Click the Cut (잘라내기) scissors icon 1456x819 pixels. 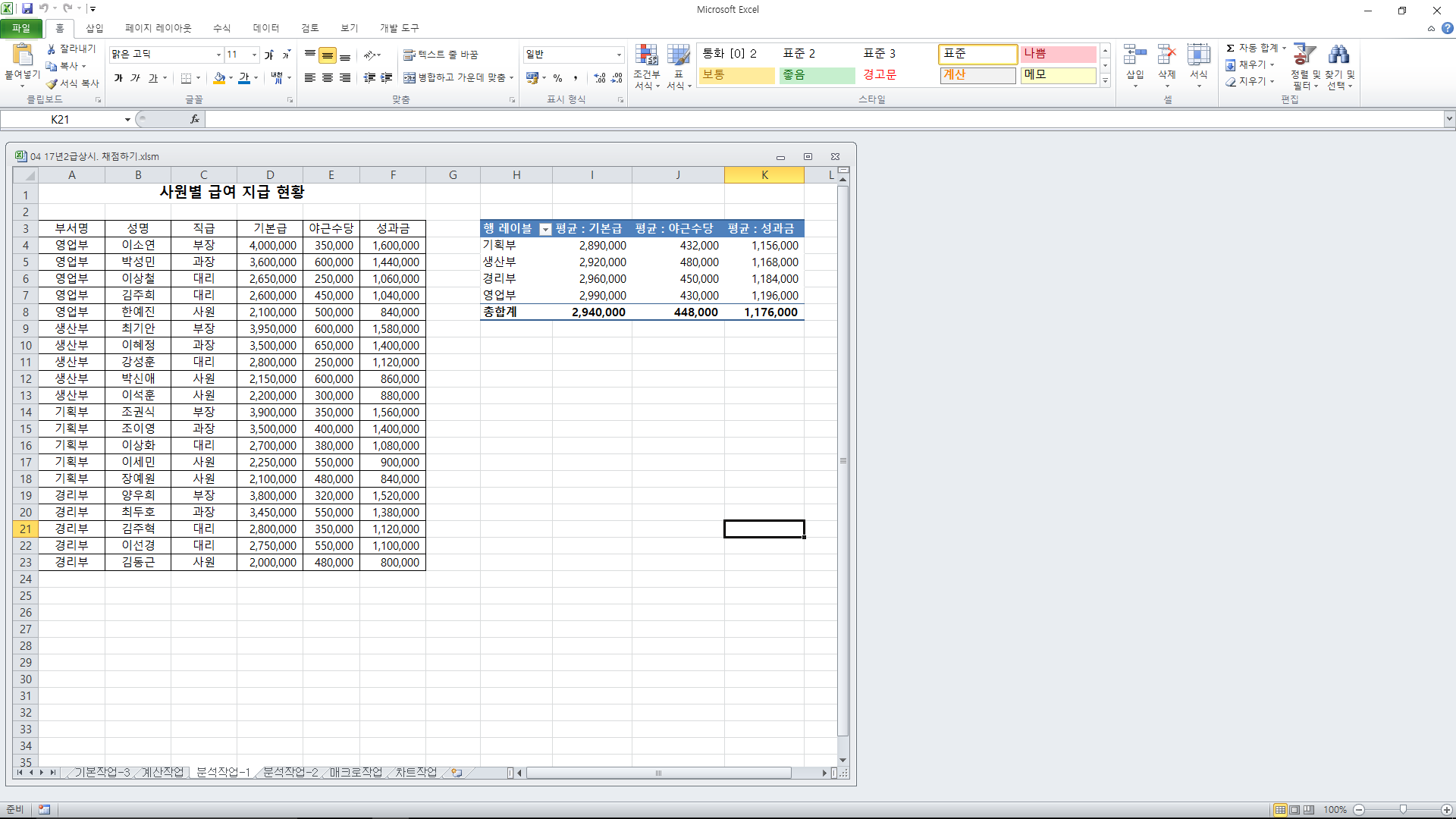(x=52, y=49)
